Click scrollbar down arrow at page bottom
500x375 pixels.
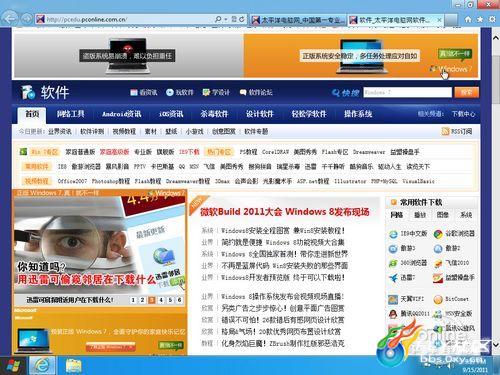[496, 344]
